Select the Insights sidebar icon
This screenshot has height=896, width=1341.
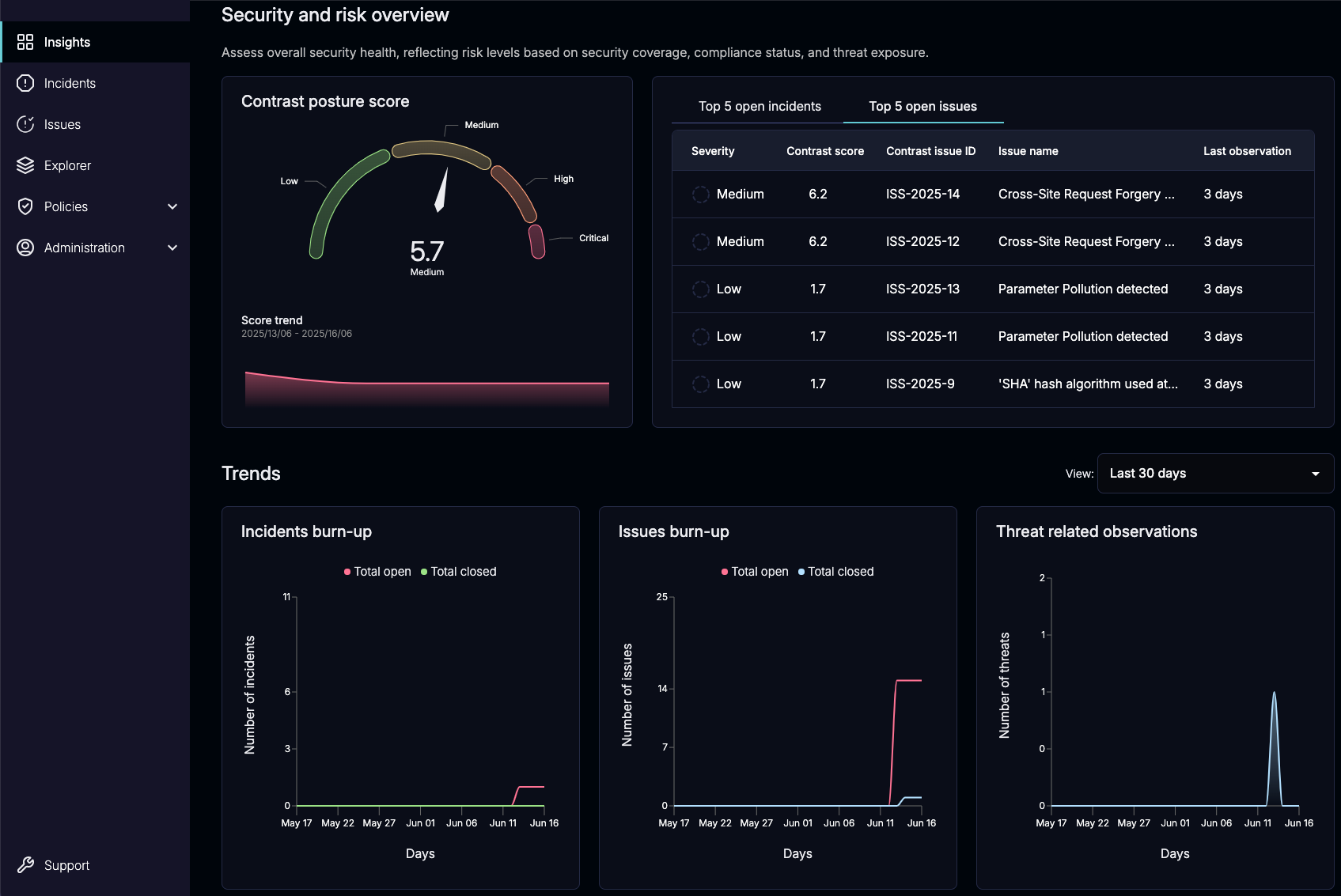point(25,42)
